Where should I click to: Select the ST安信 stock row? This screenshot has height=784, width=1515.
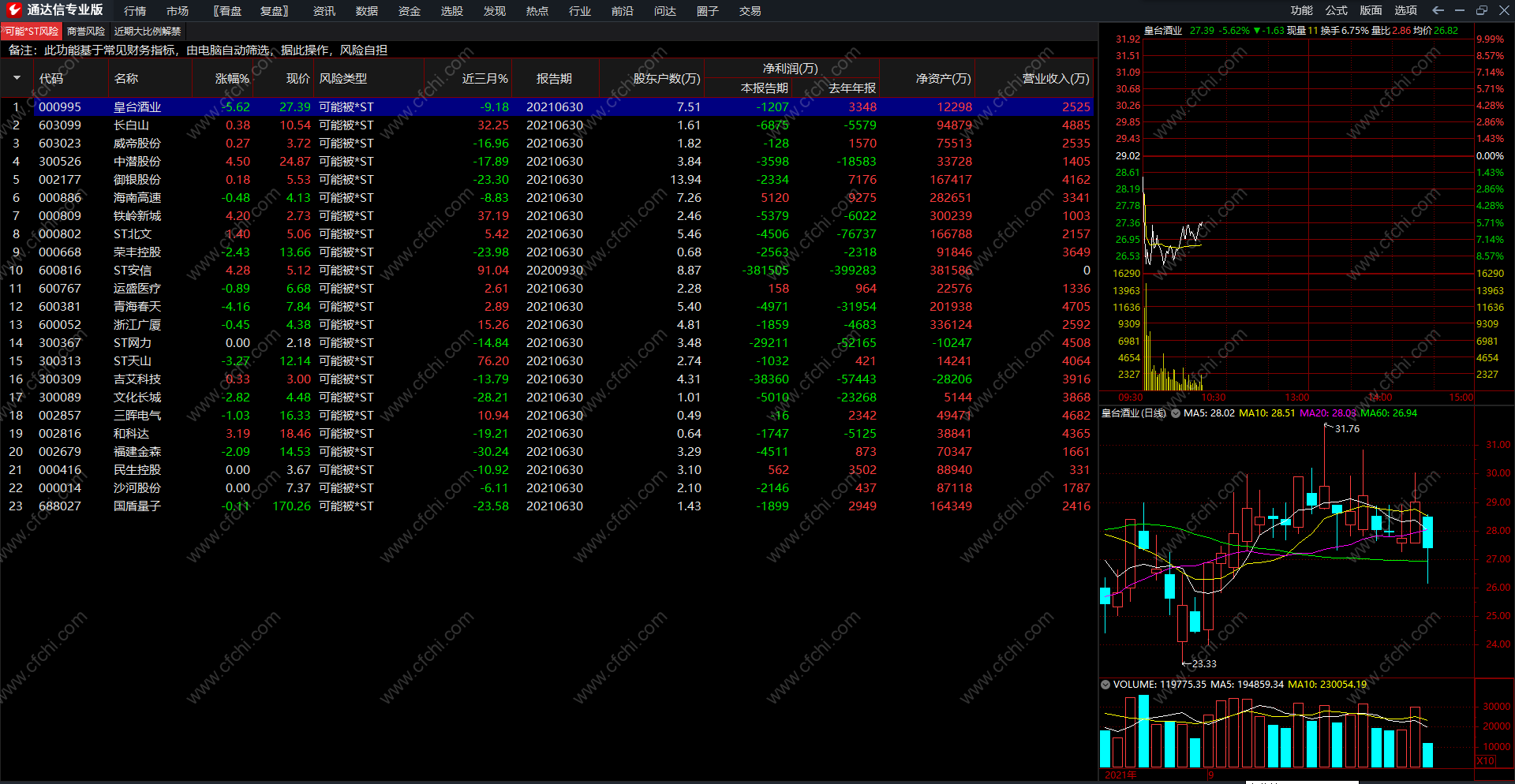[x=548, y=271]
